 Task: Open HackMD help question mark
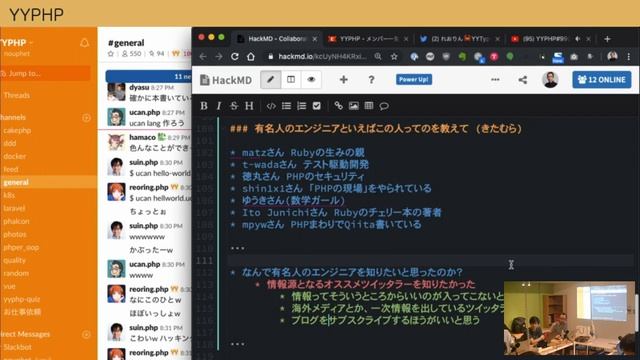point(371,80)
